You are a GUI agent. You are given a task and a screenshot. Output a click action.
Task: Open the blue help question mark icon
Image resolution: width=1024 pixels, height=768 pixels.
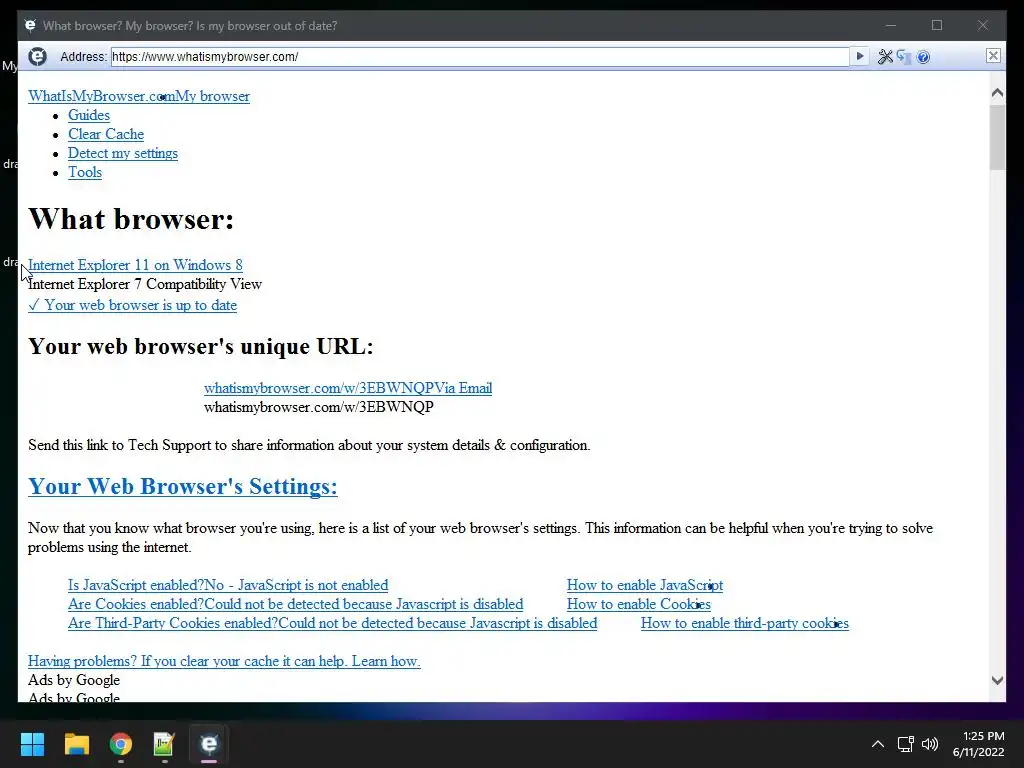(x=923, y=57)
